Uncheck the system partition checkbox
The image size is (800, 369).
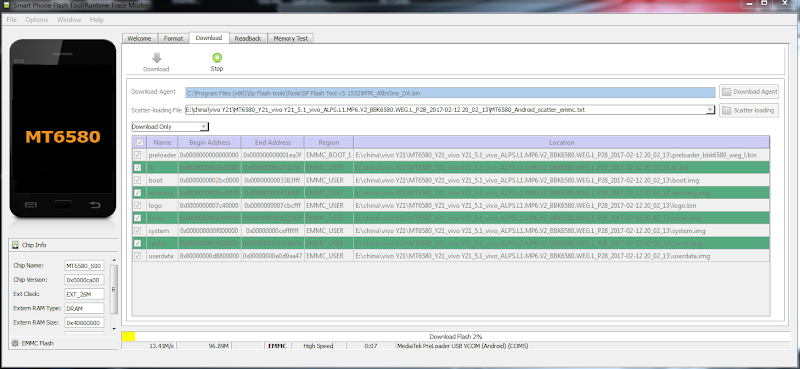[x=138, y=231]
